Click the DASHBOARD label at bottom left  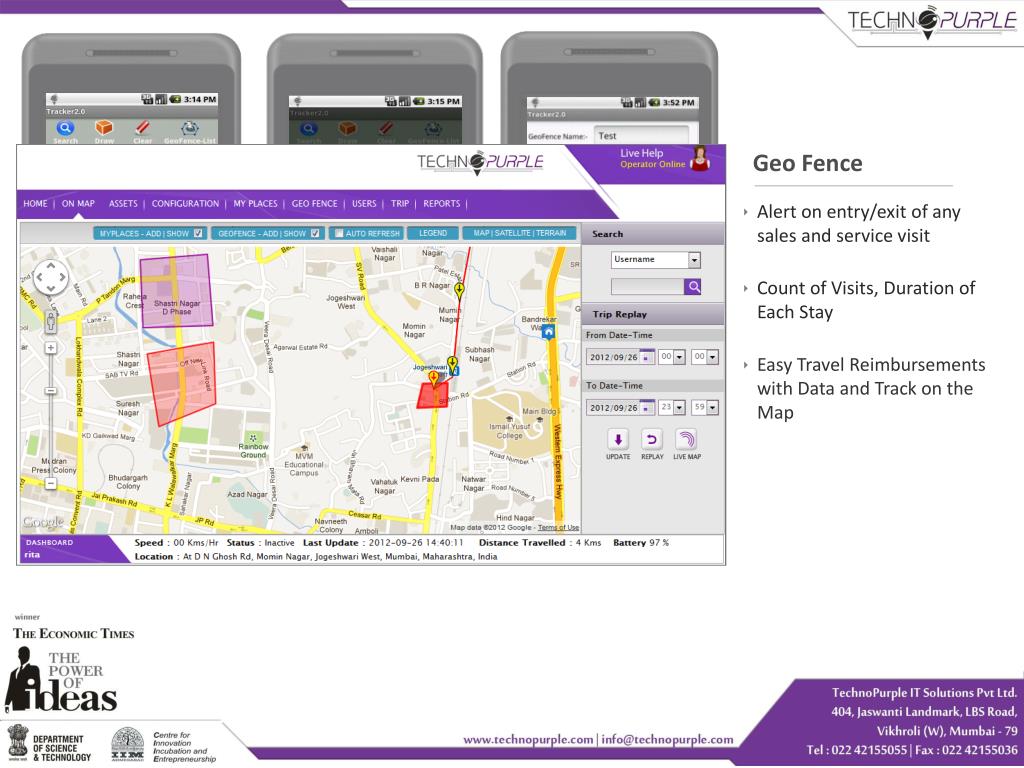click(x=50, y=543)
